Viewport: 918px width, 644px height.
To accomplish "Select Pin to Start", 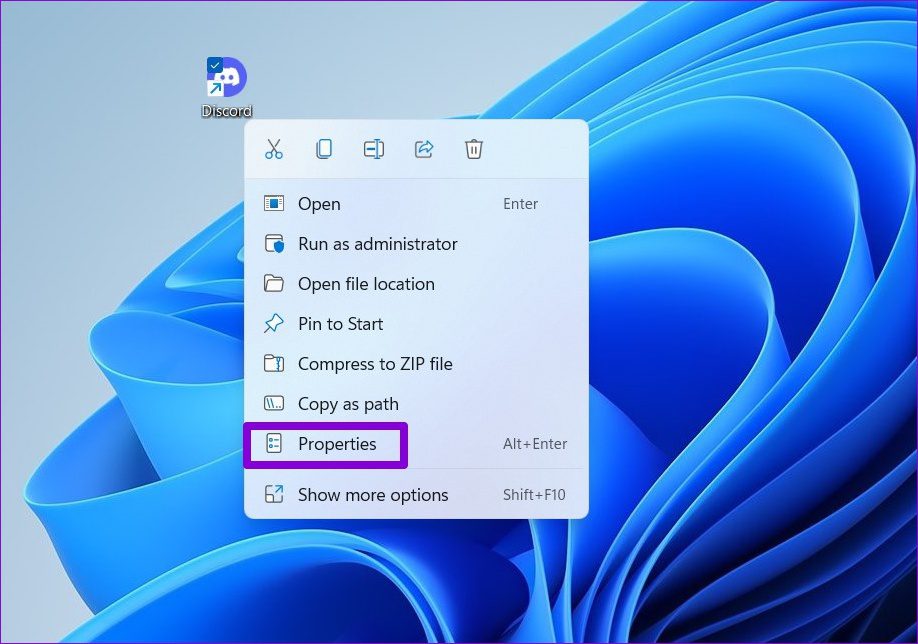I will 416,324.
